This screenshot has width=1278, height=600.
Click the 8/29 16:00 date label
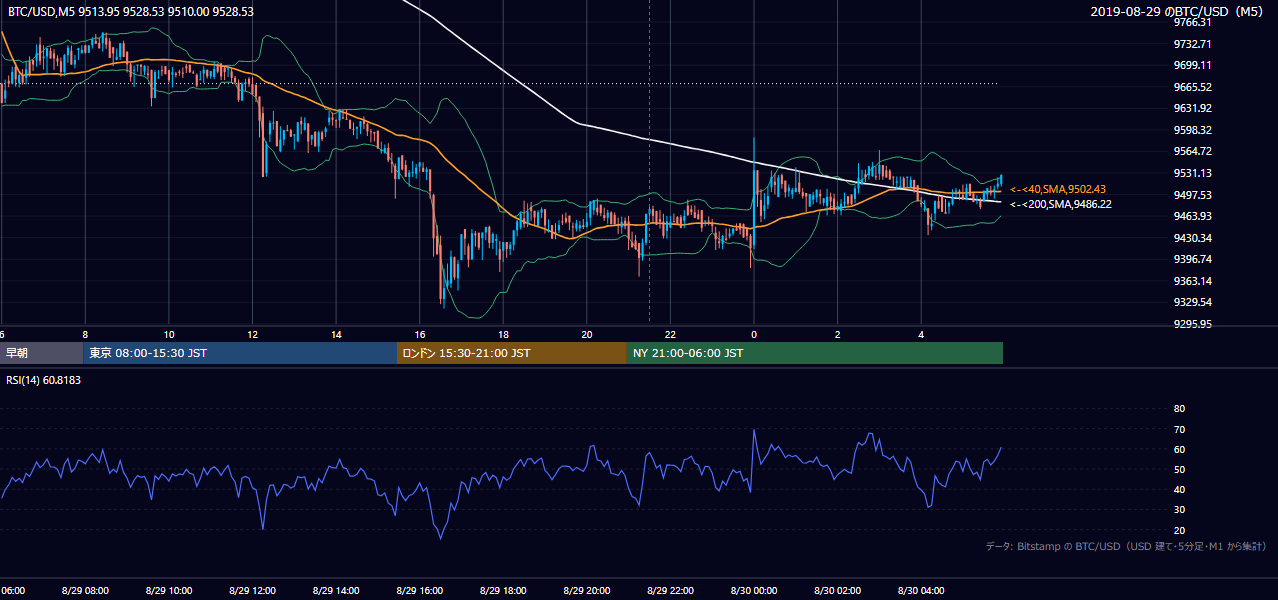[419, 590]
